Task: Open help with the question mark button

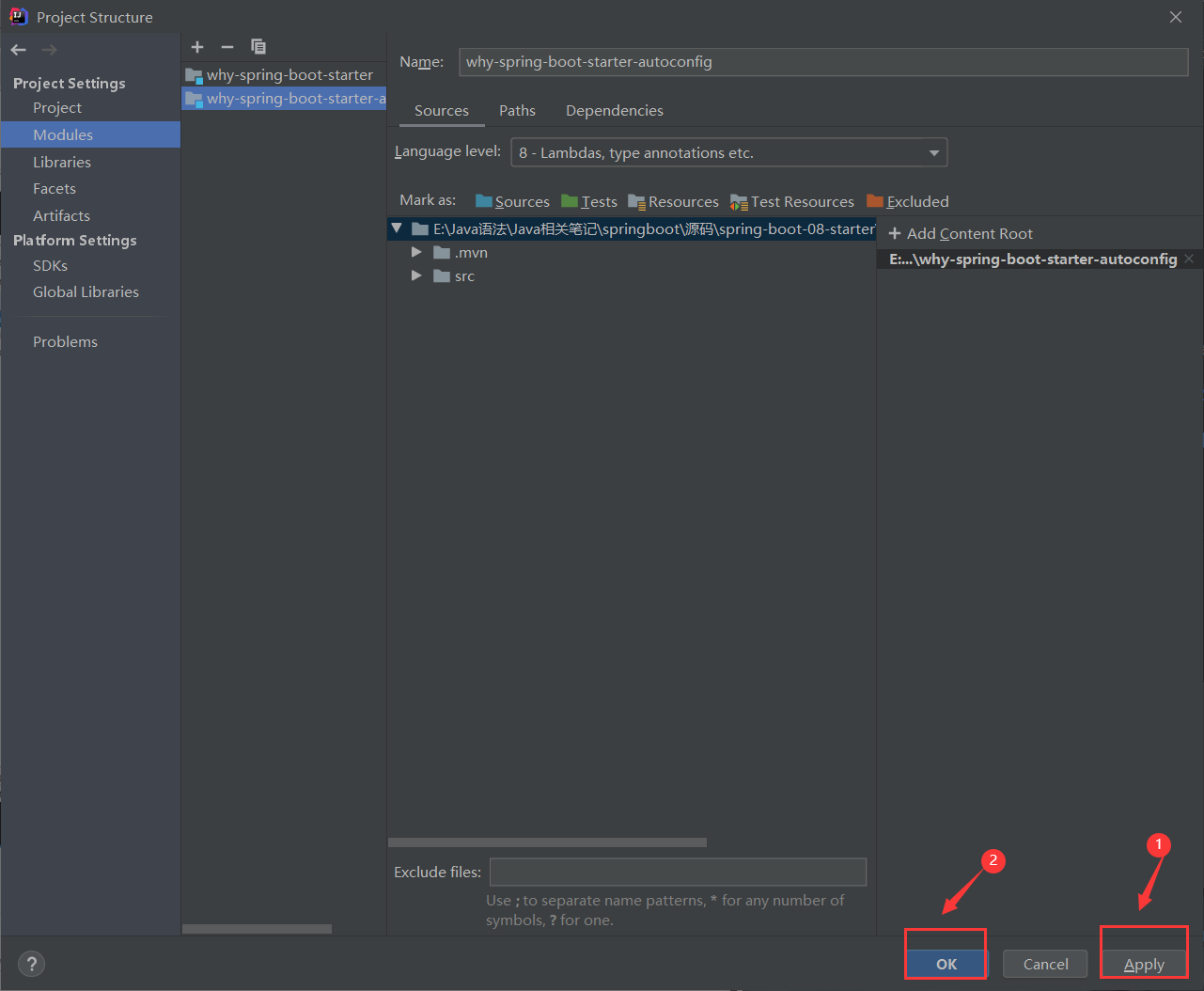Action: (x=31, y=964)
